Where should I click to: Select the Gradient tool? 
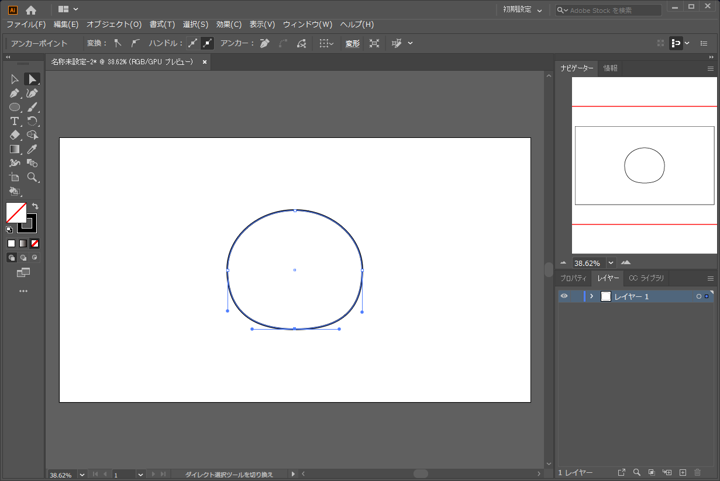click(x=14, y=149)
